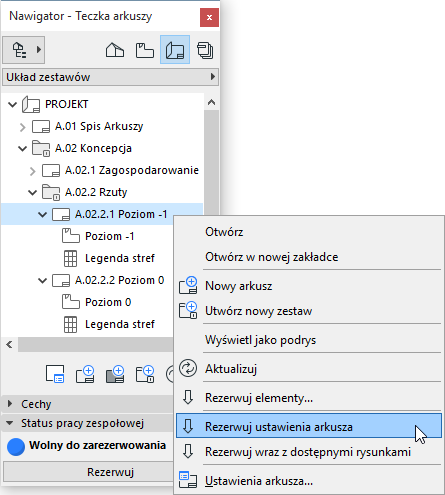Collapse the PROJEKT root node

[x=12, y=104]
